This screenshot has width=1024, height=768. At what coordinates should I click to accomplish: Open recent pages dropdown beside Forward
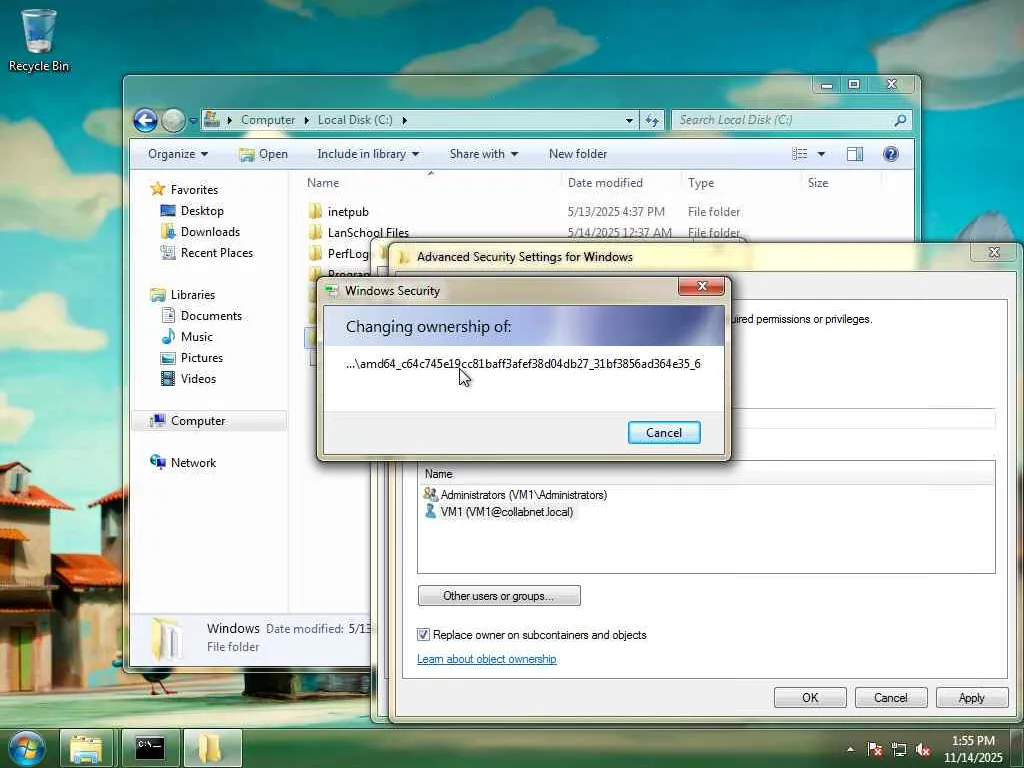click(193, 120)
